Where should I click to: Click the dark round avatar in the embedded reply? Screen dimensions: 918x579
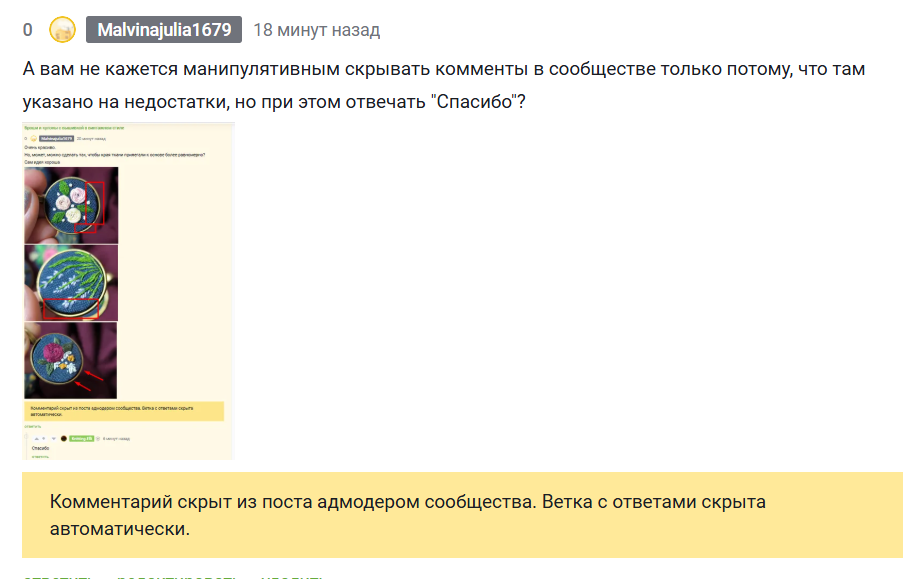point(64,438)
